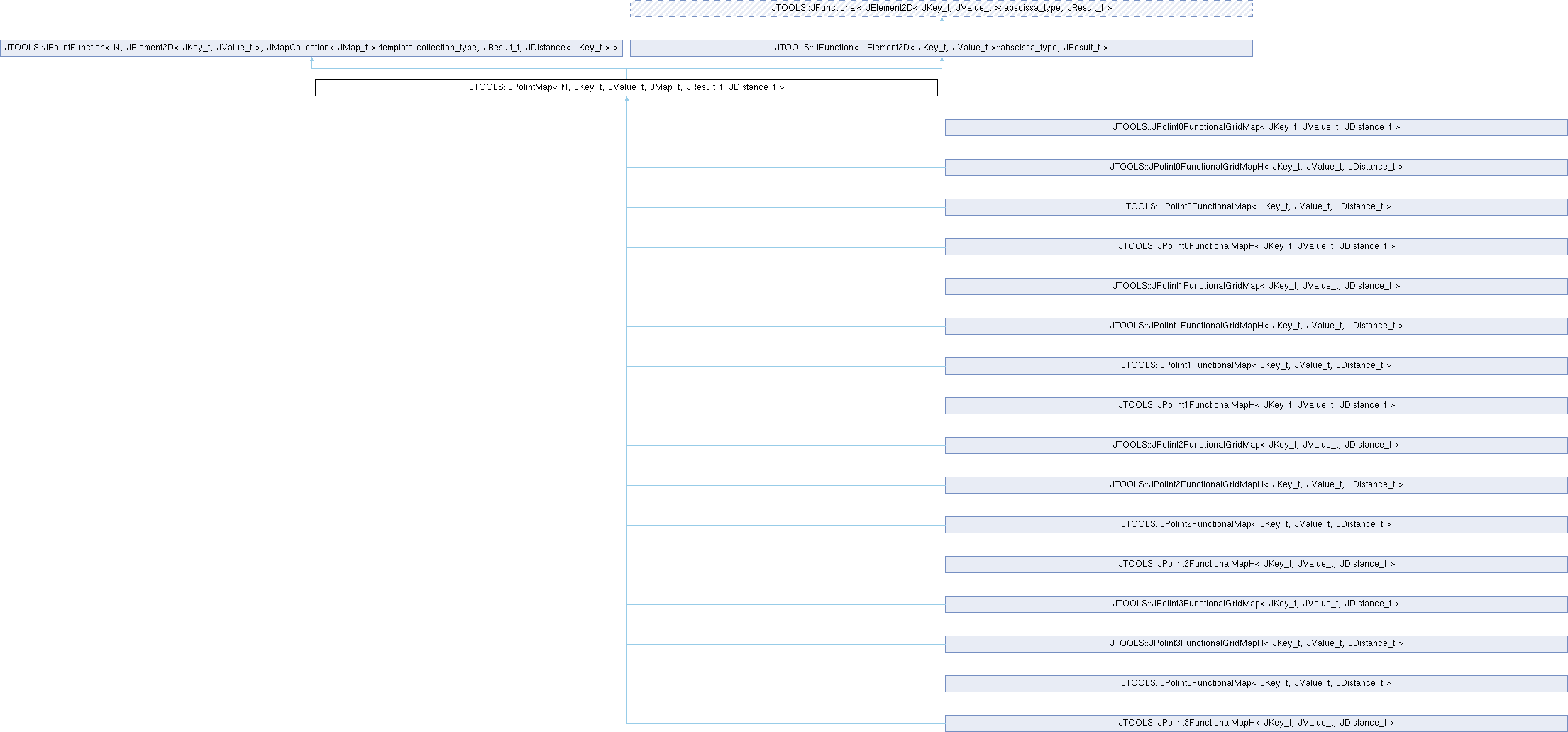This screenshot has height=732, width=1568.
Task: Navigate to JPolint0FunctionalMapH class
Action: [x=1256, y=247]
